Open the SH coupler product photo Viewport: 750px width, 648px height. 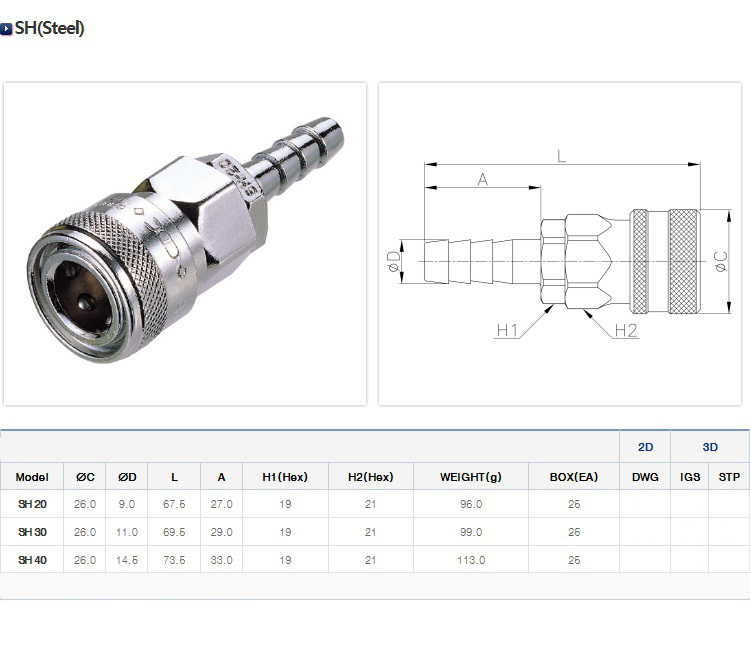[x=185, y=244]
